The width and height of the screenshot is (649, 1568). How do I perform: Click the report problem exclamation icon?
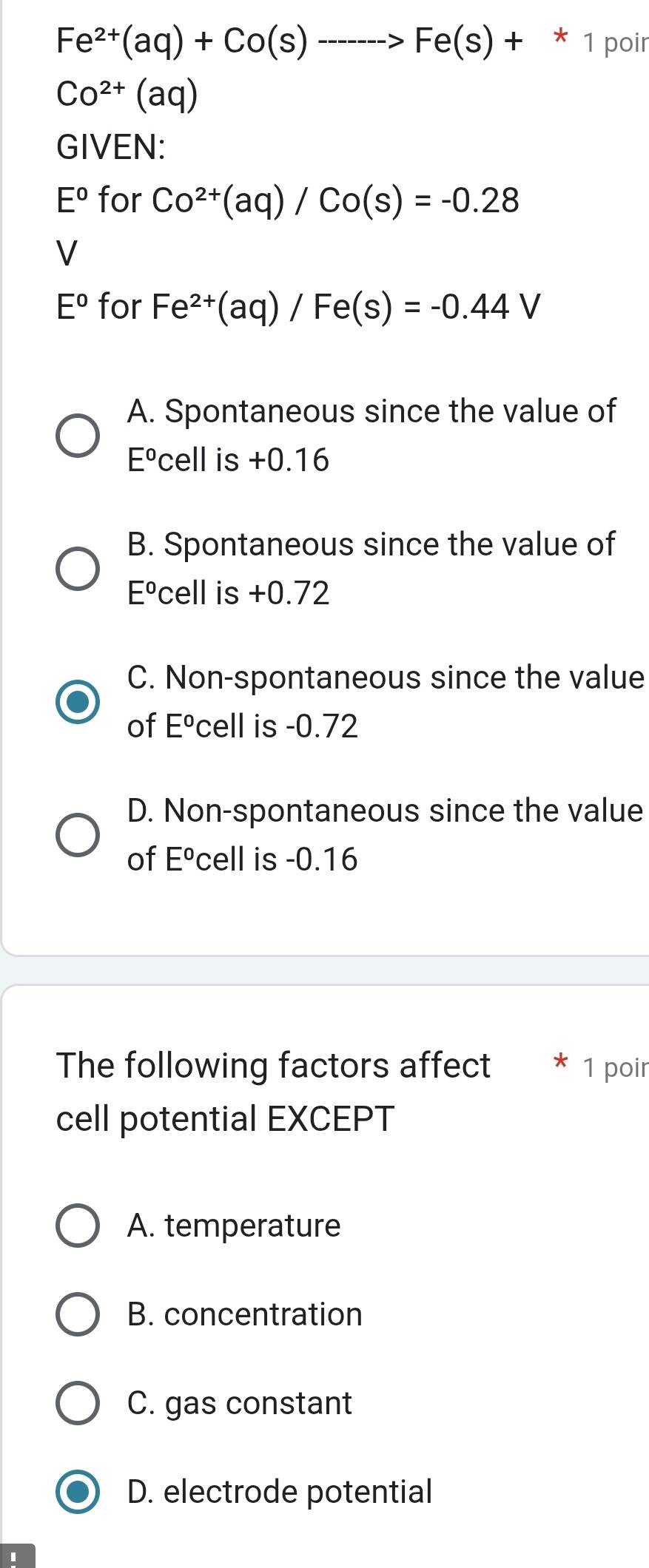coord(16,1556)
